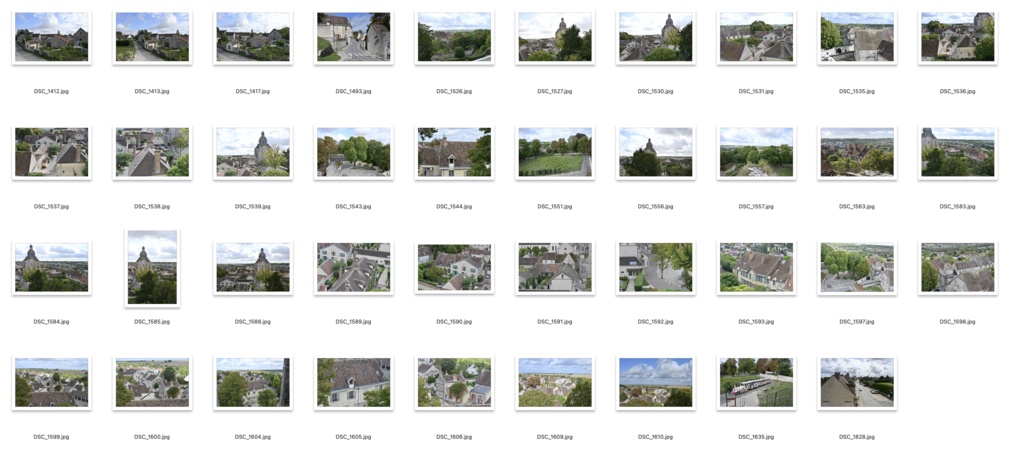Click the file name label "DSC_1599.jpg"
Viewport: 1024px width, 472px height.
[x=52, y=437]
